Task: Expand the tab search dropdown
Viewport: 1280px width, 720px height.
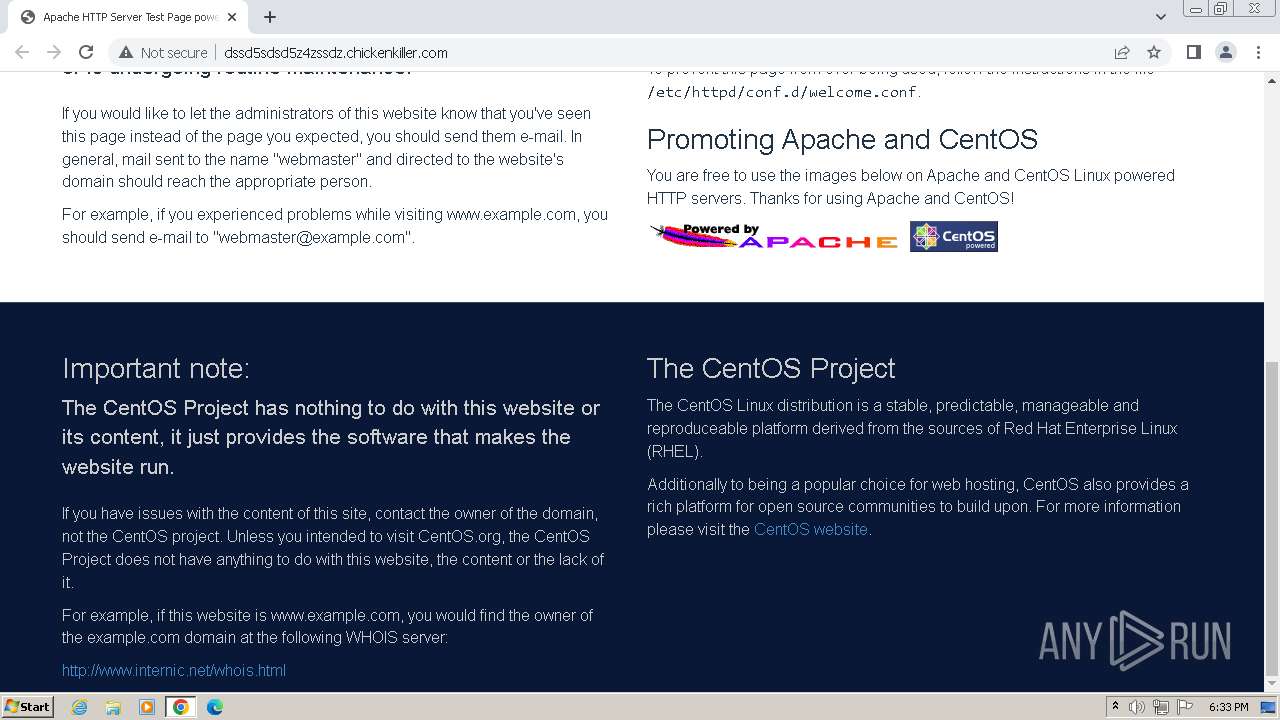Action: pos(1161,16)
